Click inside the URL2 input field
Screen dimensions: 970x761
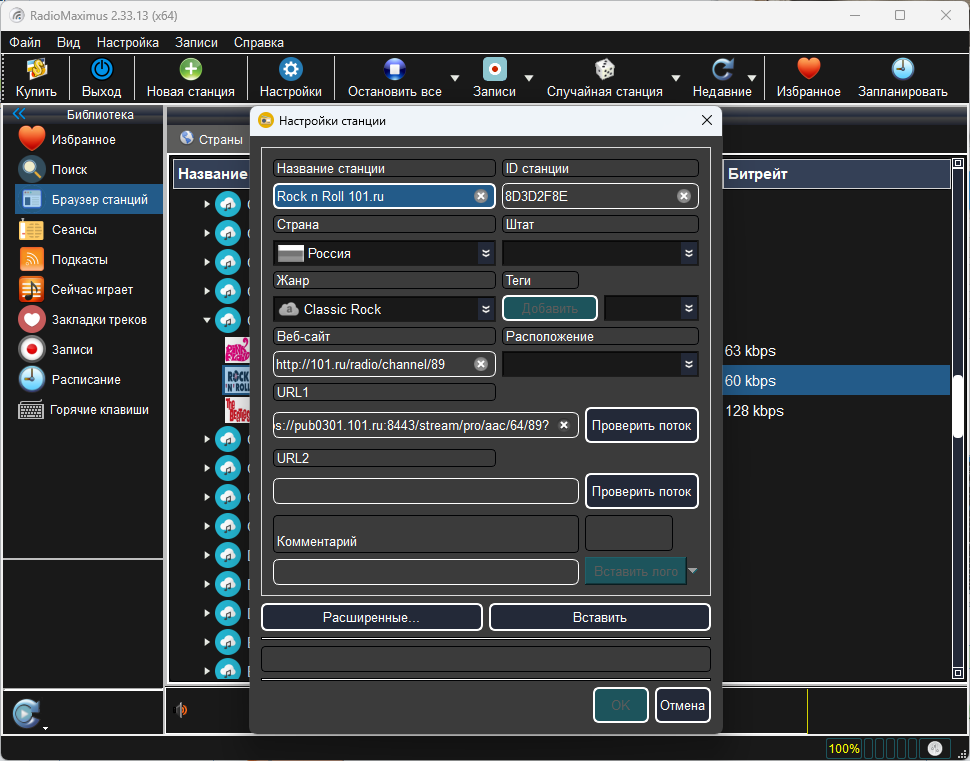[x=426, y=491]
